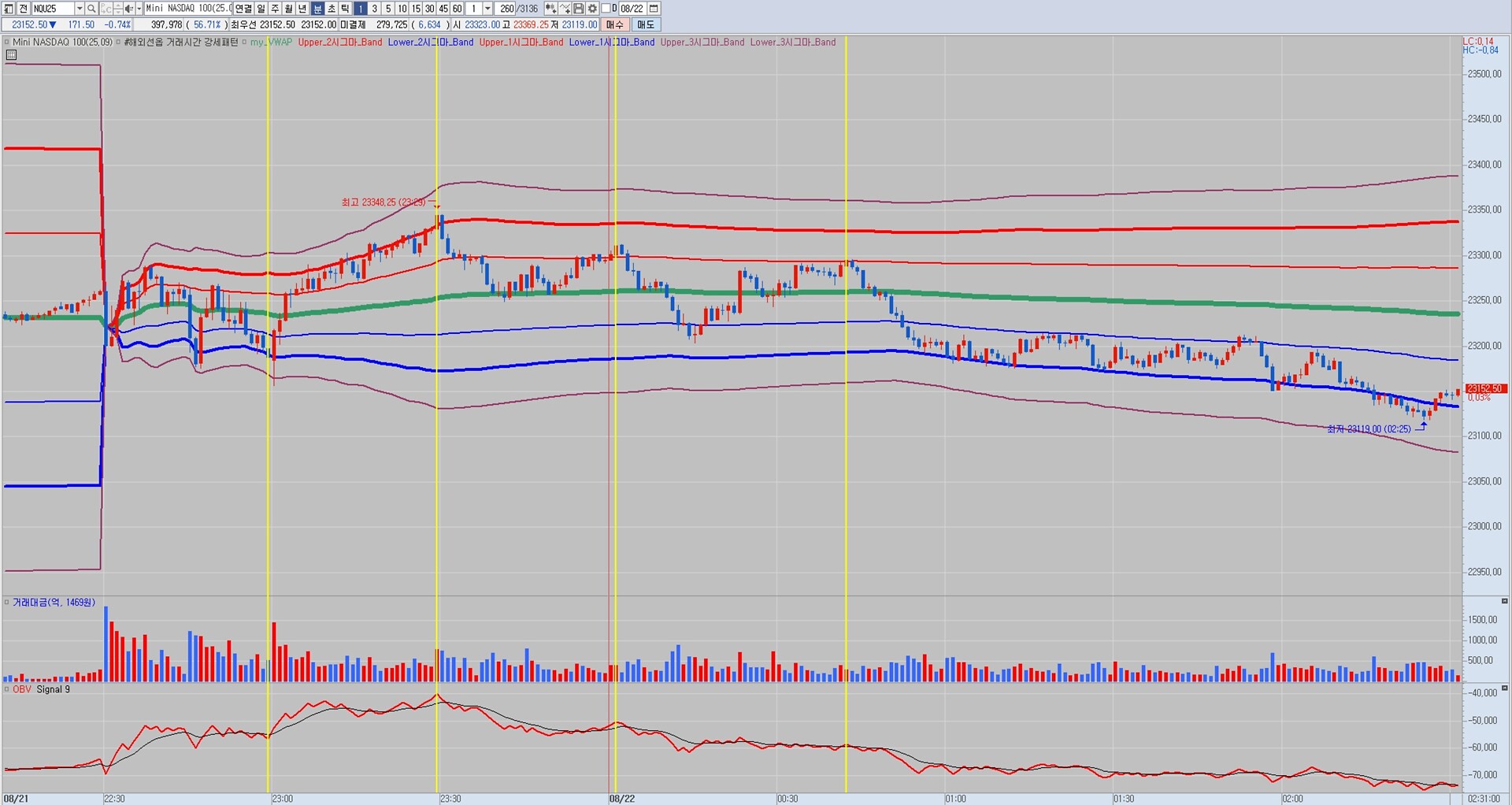Screen dimensions: 1512x805
Task: Click the floppy disk save icon
Action: [x=579, y=9]
